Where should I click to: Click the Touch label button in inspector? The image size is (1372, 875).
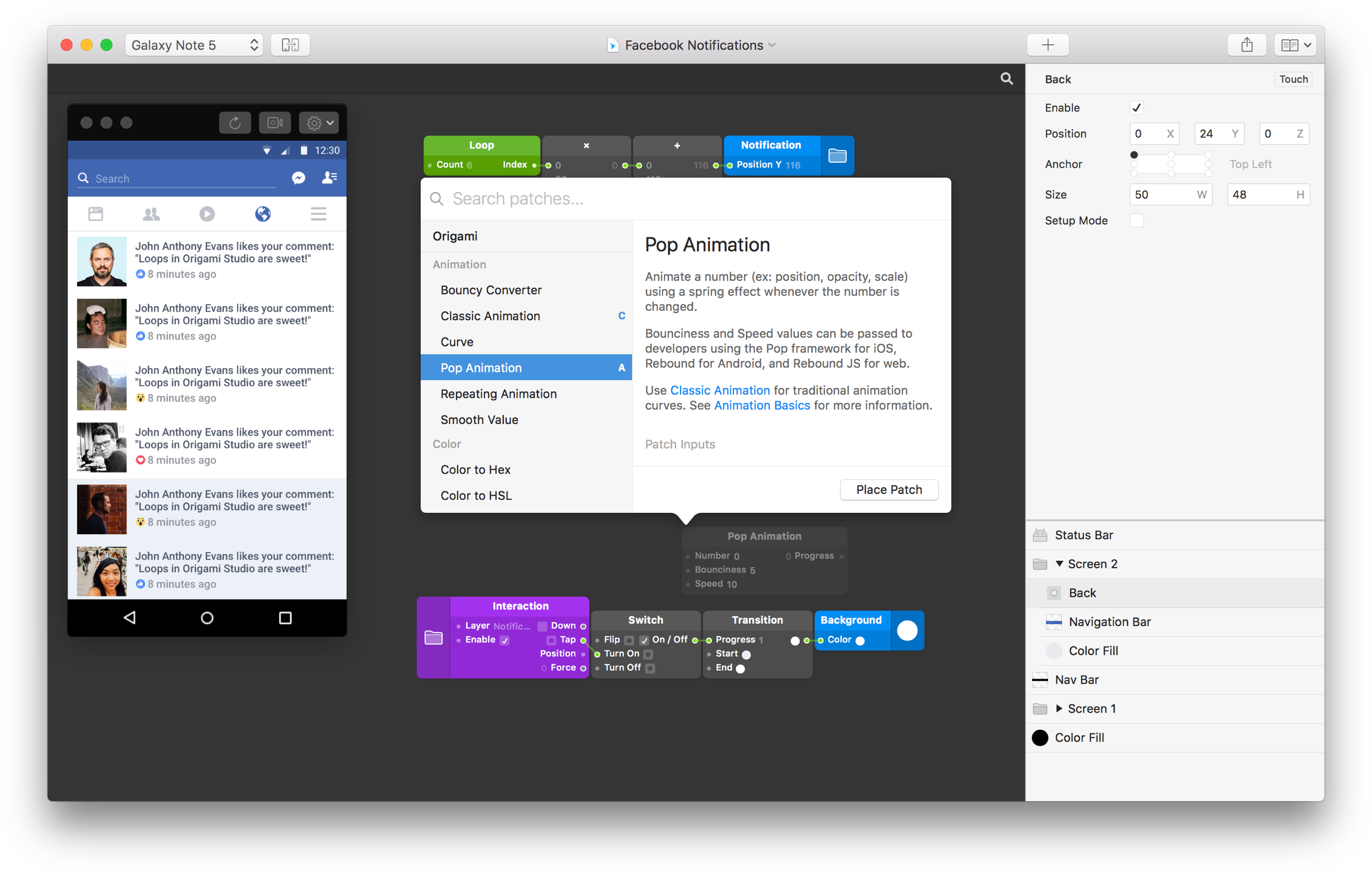pyautogui.click(x=1294, y=78)
